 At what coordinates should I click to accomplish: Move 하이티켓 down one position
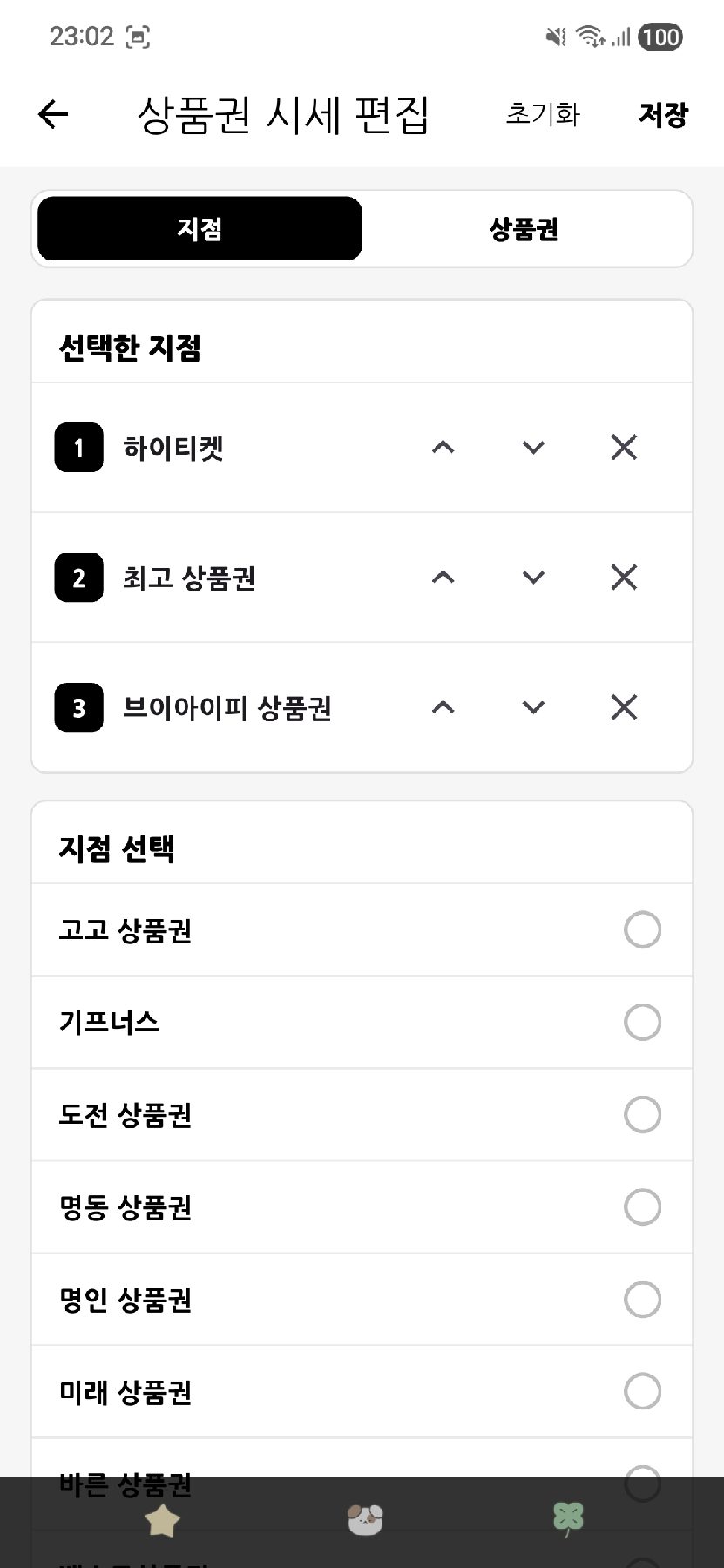point(533,447)
